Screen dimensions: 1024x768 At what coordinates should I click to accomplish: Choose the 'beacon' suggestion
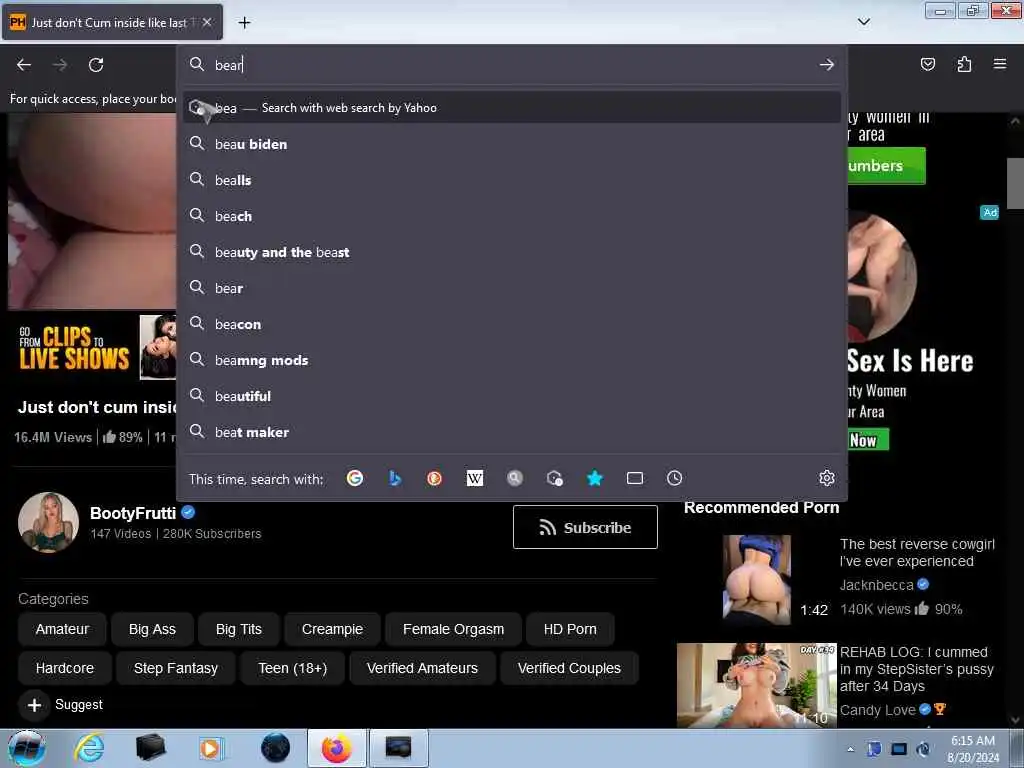(512, 324)
